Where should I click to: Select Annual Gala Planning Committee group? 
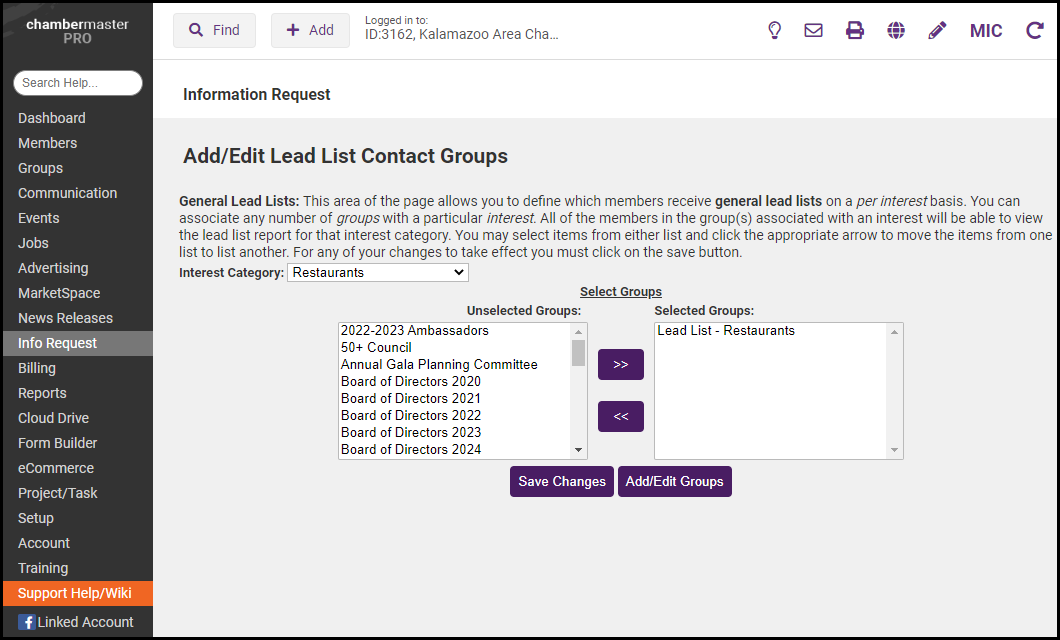(x=439, y=364)
